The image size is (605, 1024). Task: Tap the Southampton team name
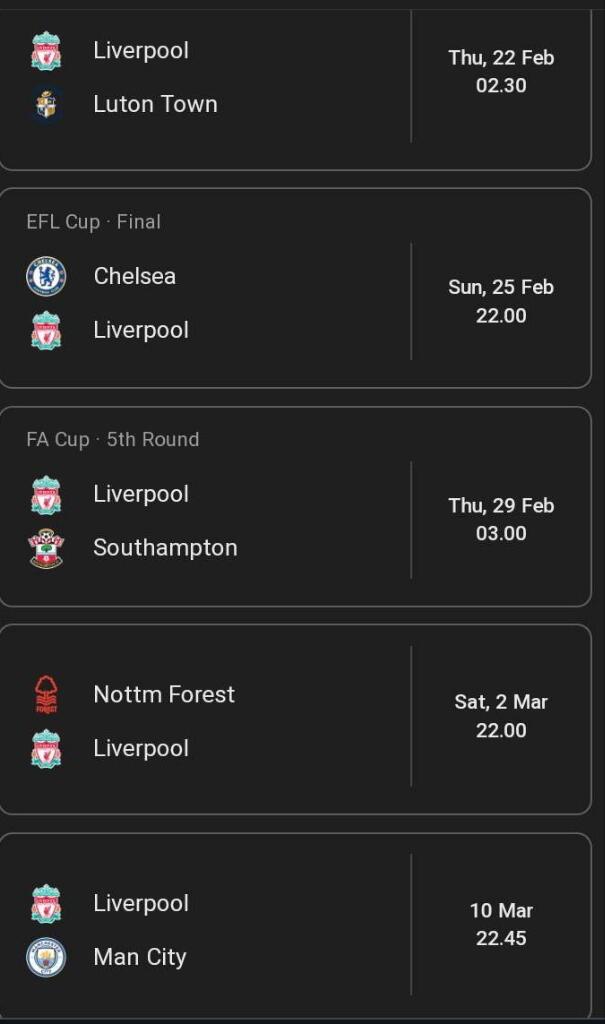tap(165, 548)
